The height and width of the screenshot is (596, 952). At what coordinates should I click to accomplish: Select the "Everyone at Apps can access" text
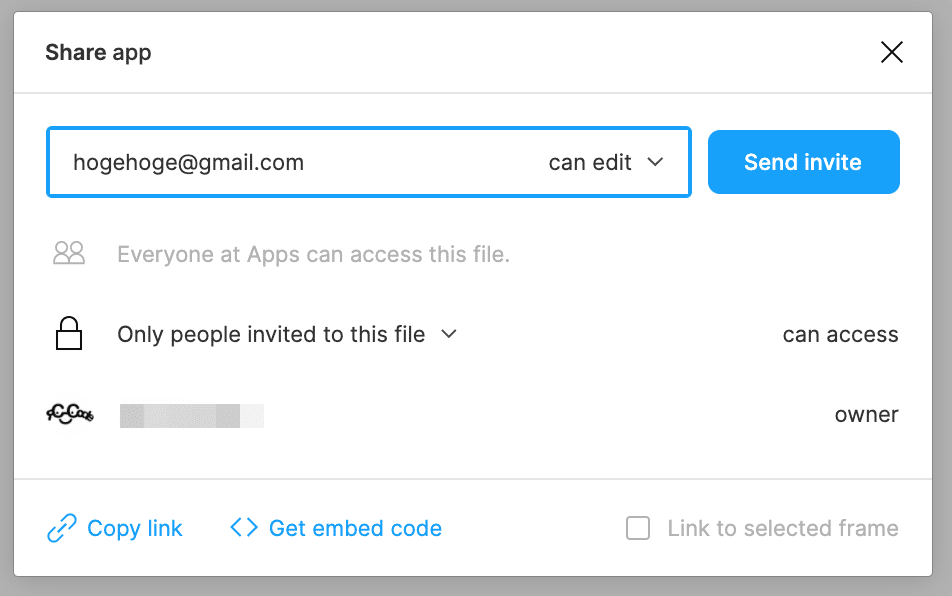313,255
